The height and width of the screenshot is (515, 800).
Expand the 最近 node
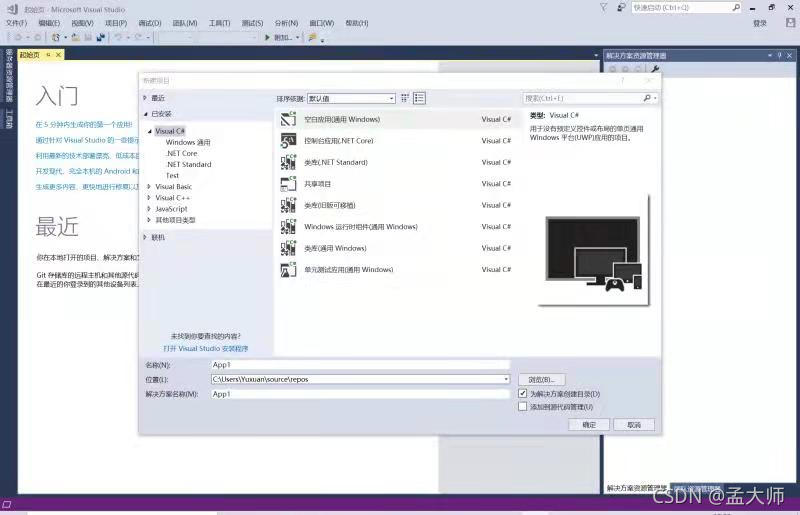(145, 97)
